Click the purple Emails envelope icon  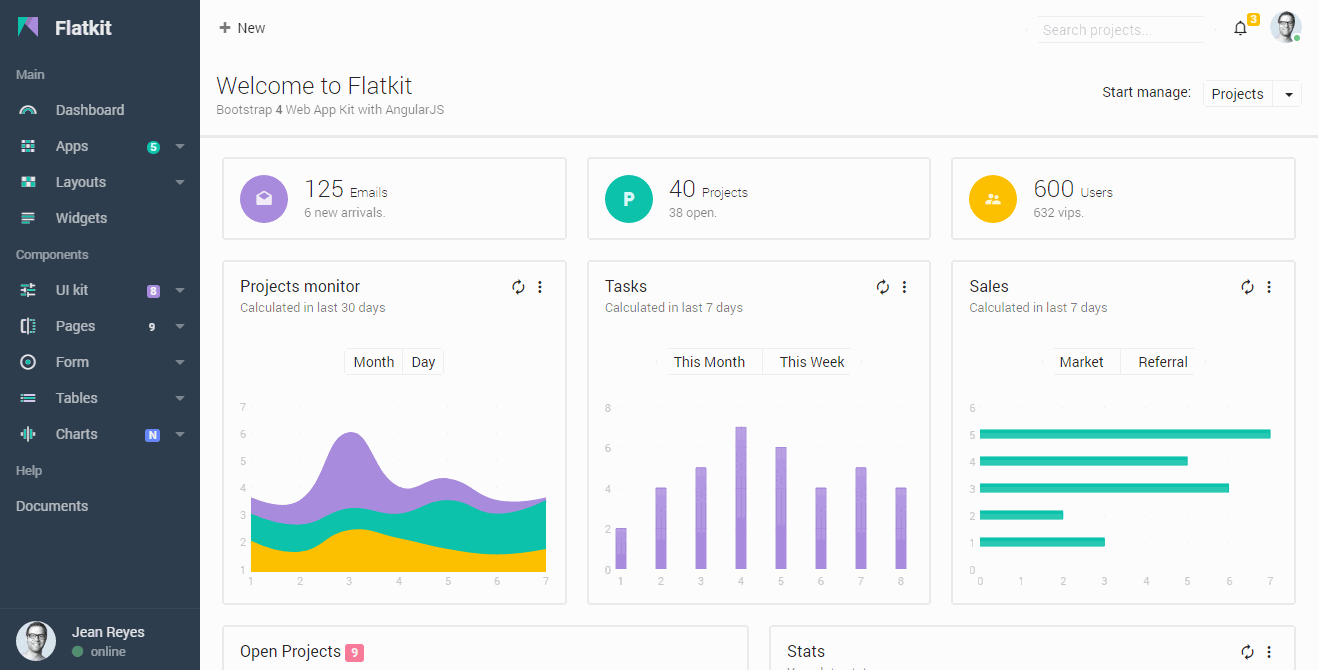tap(263, 198)
